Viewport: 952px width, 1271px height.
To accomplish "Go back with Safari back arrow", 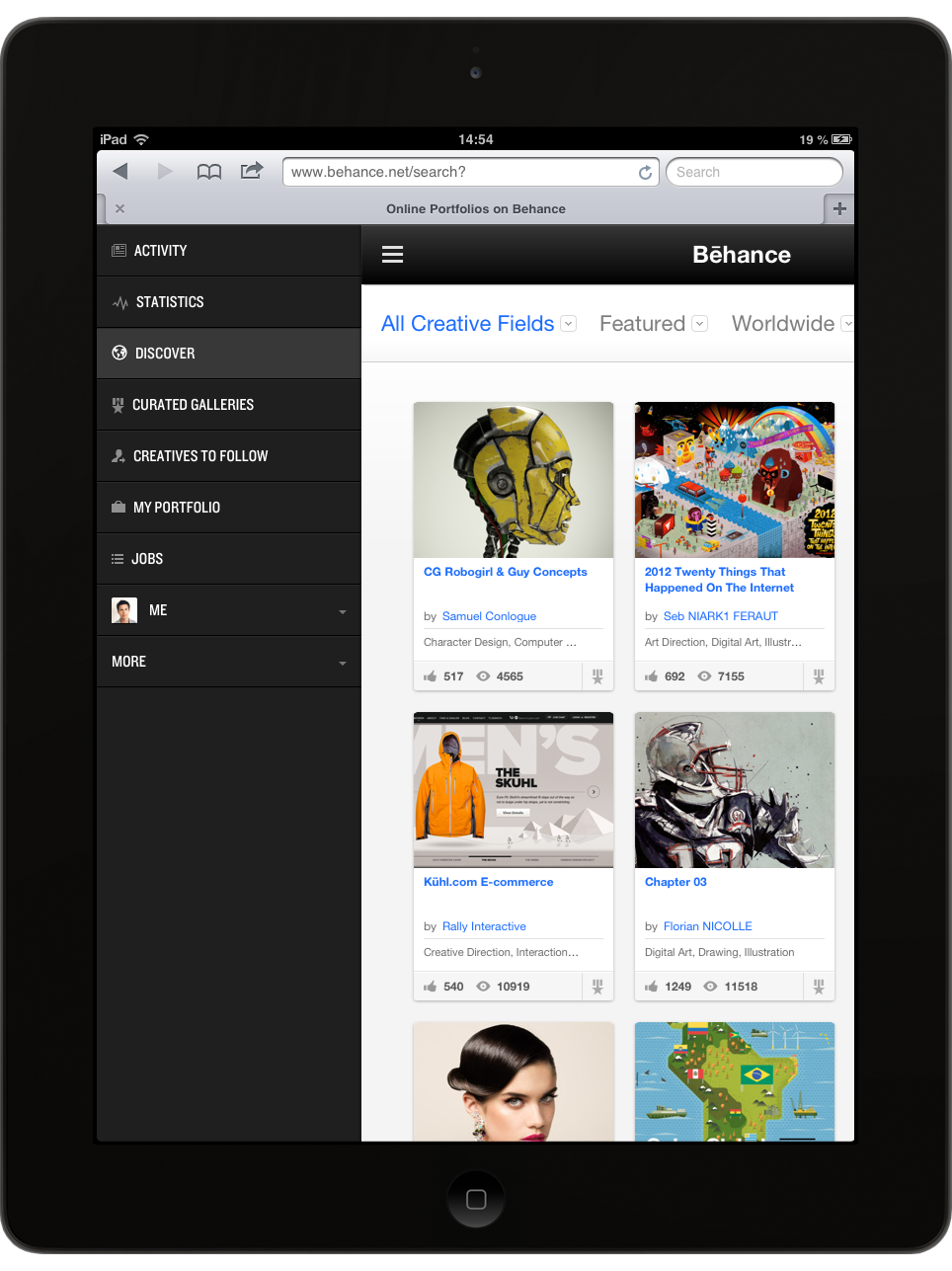I will 120,171.
